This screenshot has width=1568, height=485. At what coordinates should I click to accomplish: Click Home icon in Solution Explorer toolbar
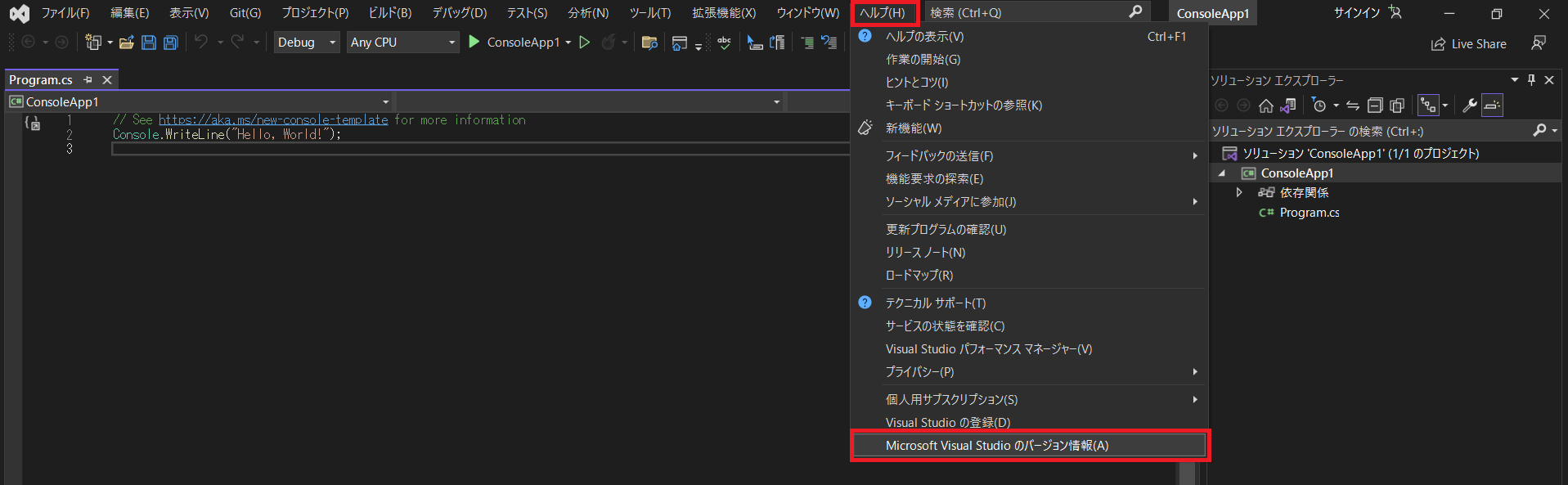tap(1265, 106)
